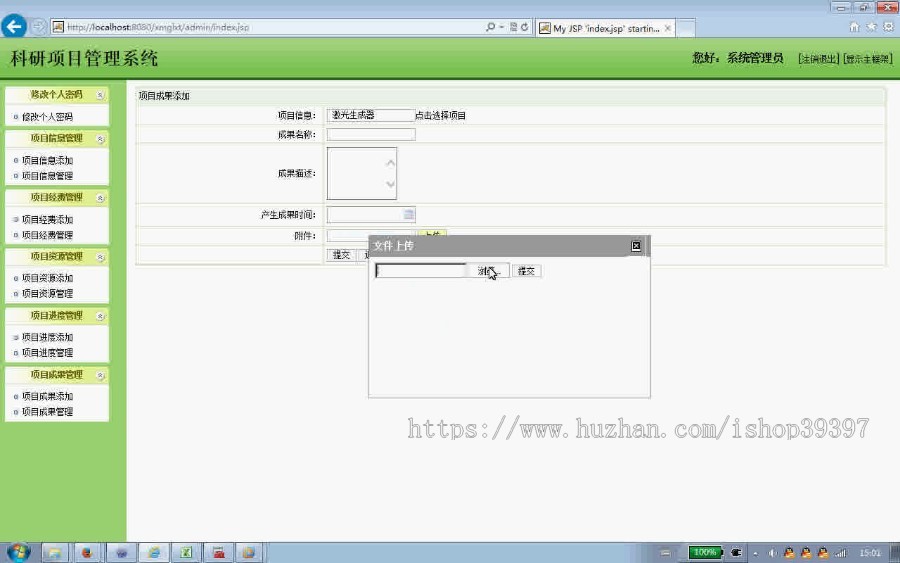Click the address bar search magnifier icon
The image size is (900, 563).
tap(490, 27)
